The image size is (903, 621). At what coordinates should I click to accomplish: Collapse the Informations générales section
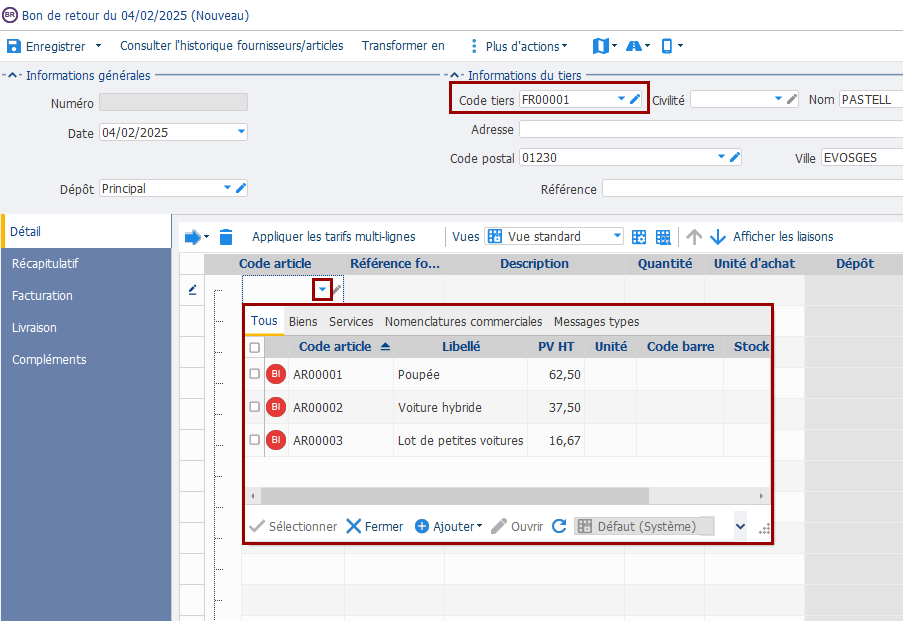[x=12, y=75]
